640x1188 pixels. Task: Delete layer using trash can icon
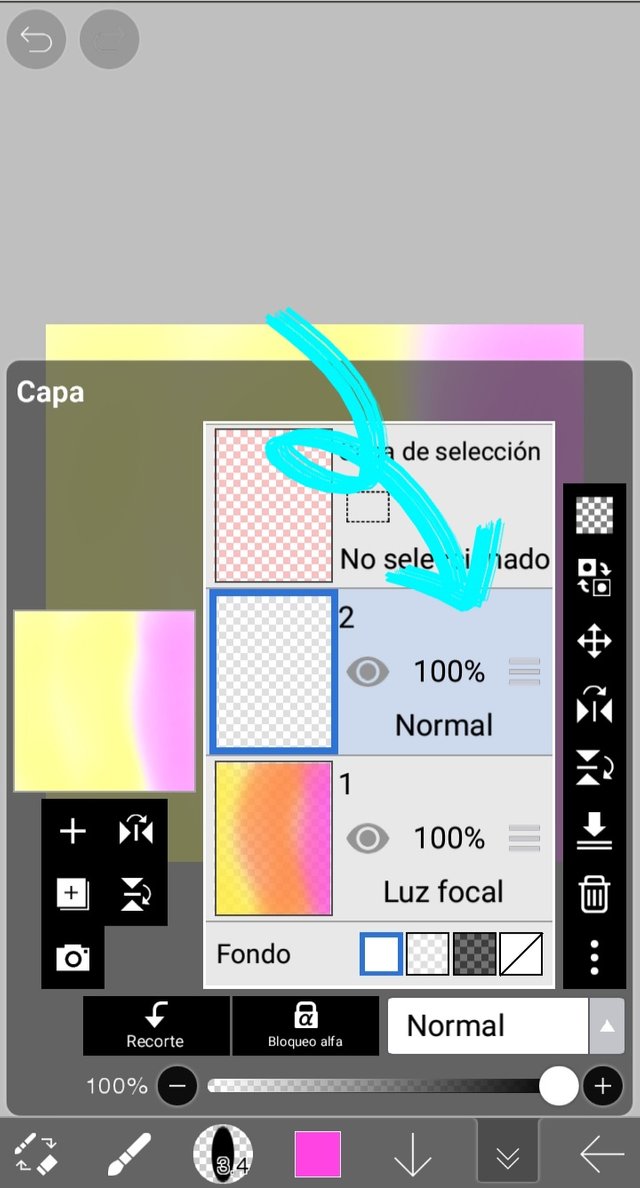pos(595,894)
